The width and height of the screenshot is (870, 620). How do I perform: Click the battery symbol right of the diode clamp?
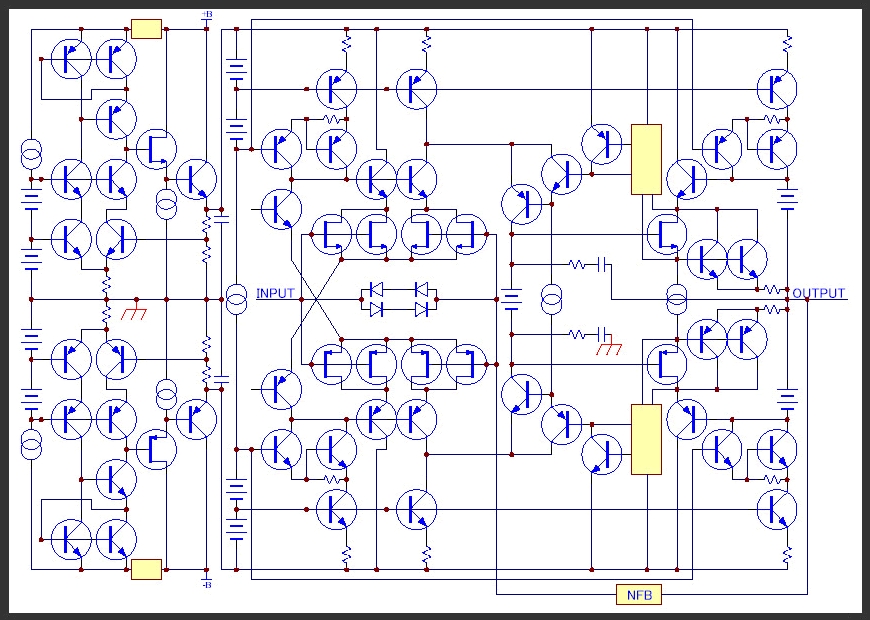[x=511, y=300]
